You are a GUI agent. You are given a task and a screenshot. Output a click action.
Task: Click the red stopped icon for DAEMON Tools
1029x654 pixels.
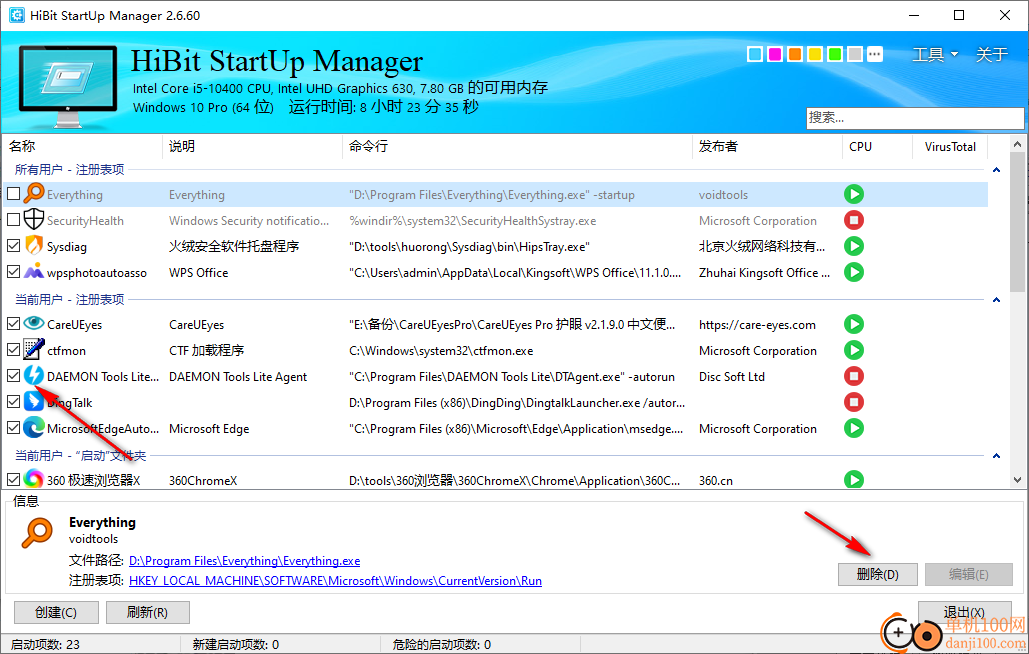(x=853, y=376)
